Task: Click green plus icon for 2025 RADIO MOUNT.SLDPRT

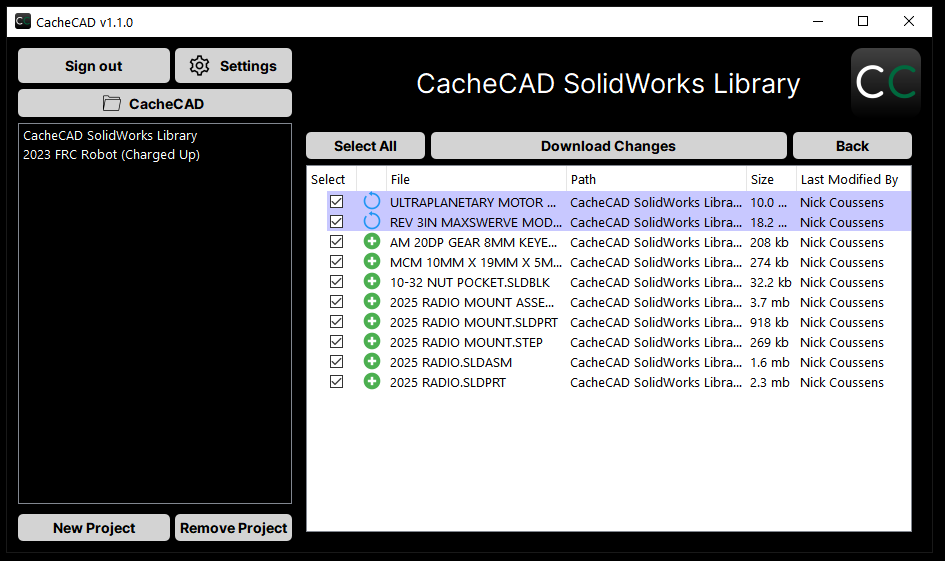Action: click(x=372, y=321)
